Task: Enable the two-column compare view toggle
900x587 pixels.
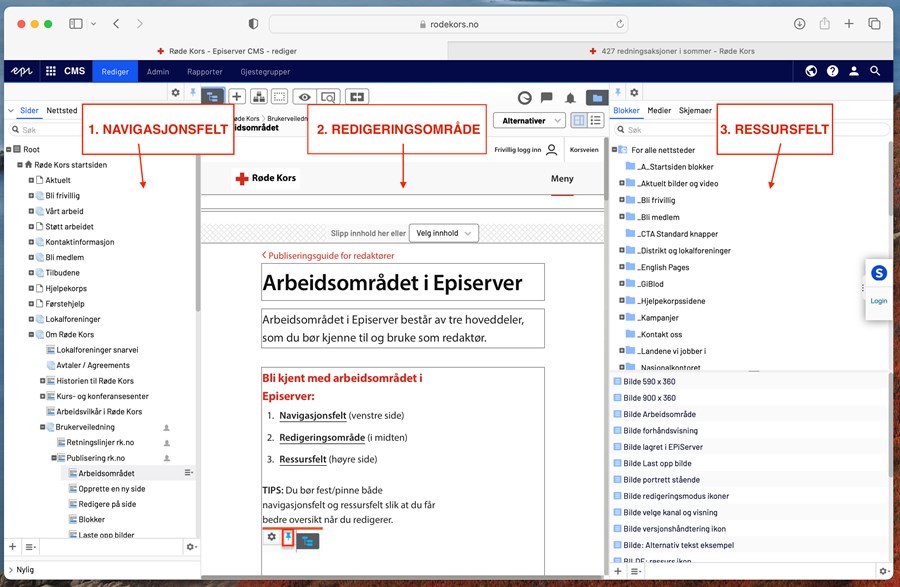Action: [578, 120]
